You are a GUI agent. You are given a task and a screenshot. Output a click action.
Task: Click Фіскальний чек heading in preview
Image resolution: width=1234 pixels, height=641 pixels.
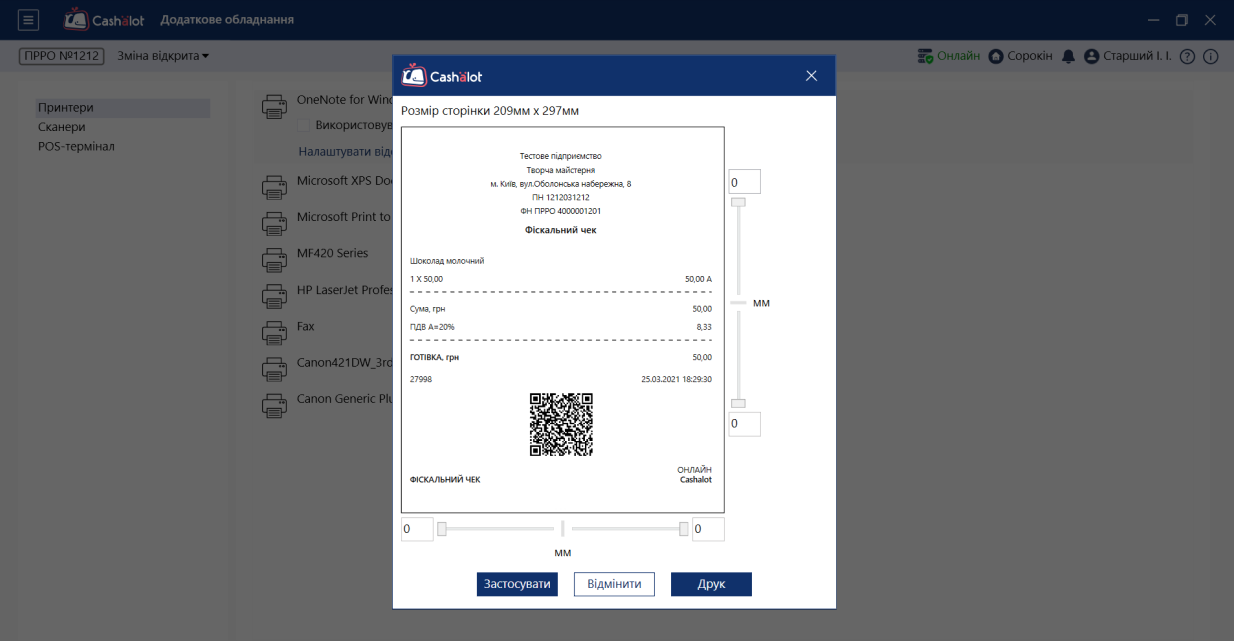(561, 230)
